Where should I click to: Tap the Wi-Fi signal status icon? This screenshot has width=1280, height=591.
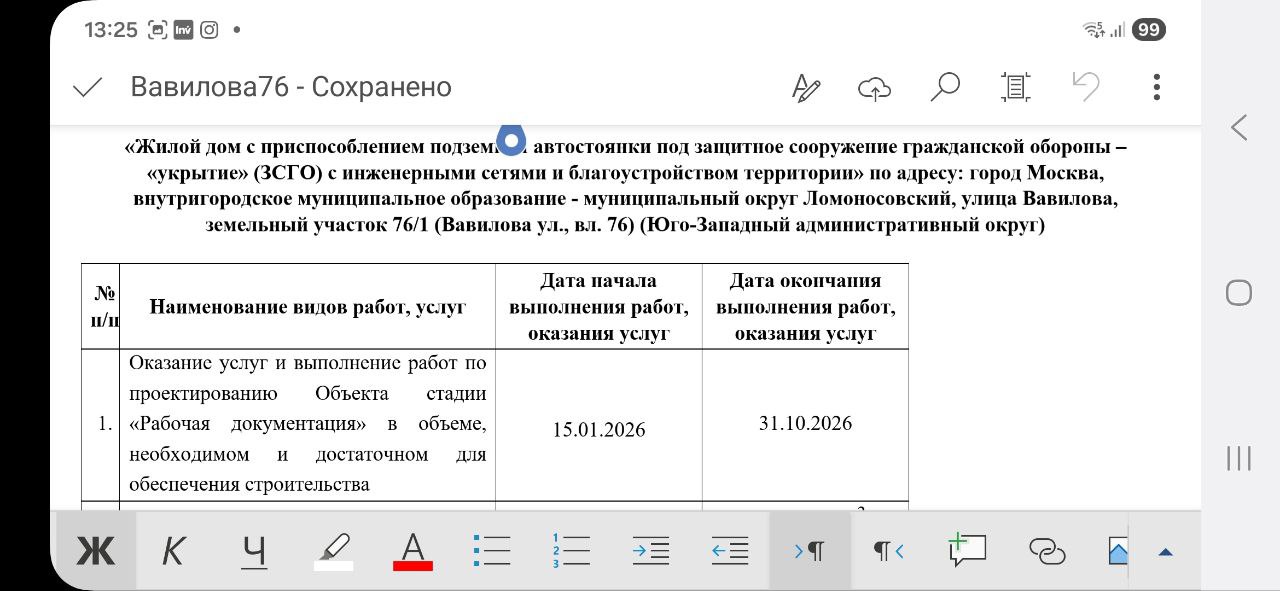tap(1093, 30)
